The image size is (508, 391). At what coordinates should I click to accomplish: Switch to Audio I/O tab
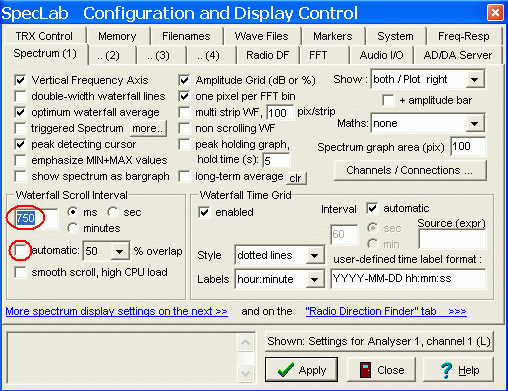click(x=381, y=55)
